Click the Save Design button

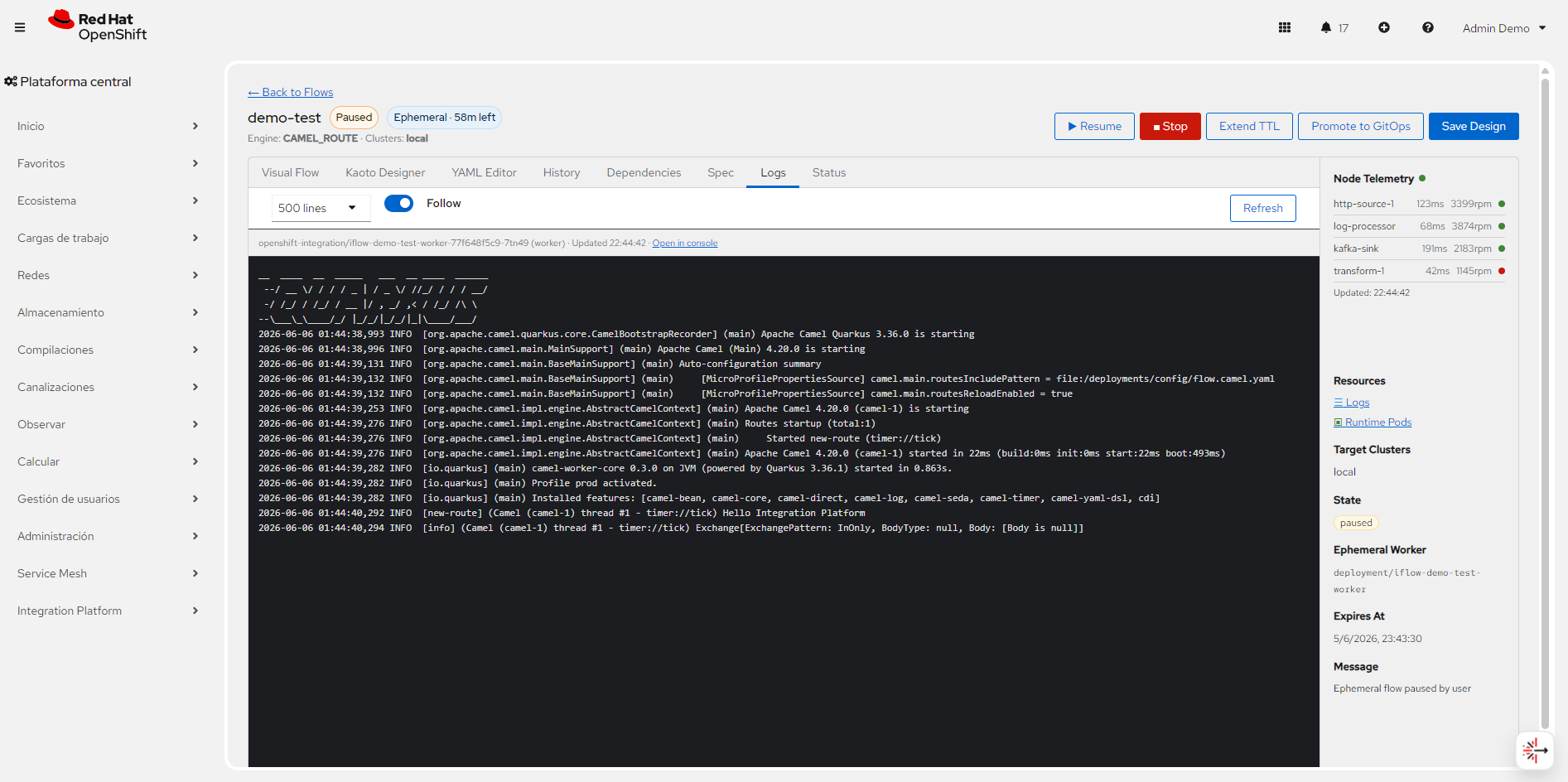point(1474,126)
